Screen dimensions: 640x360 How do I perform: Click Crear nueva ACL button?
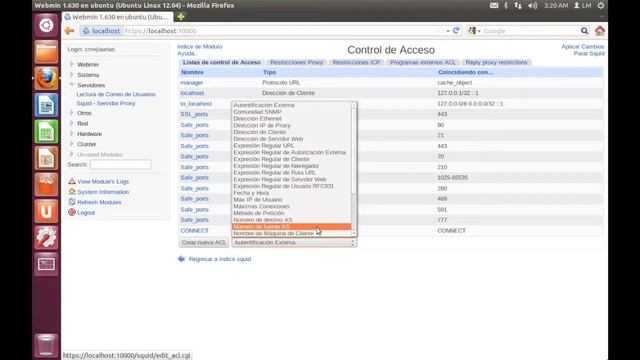204,242
